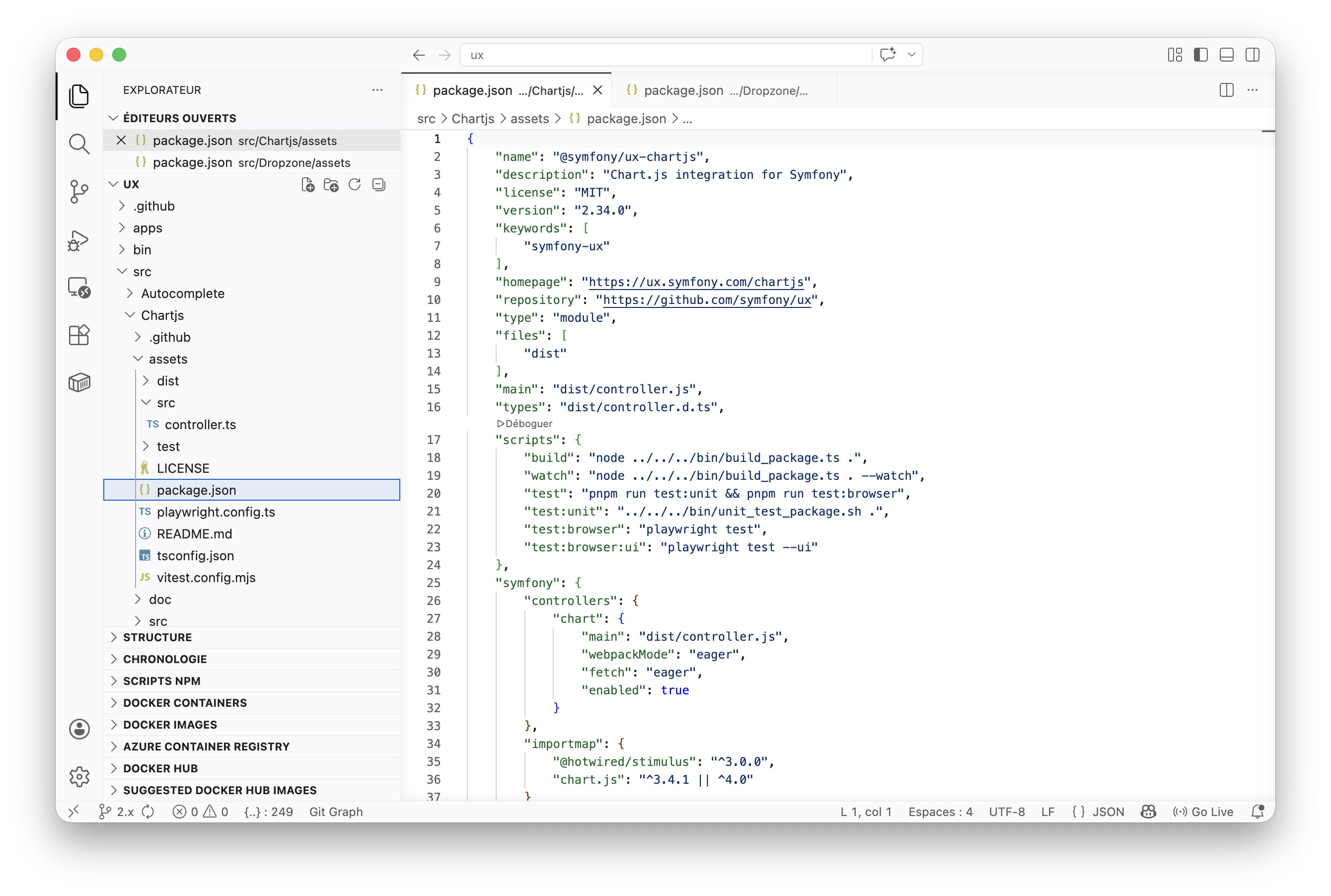Expand the Autocomplete folder
The image size is (1331, 896).
tap(182, 293)
